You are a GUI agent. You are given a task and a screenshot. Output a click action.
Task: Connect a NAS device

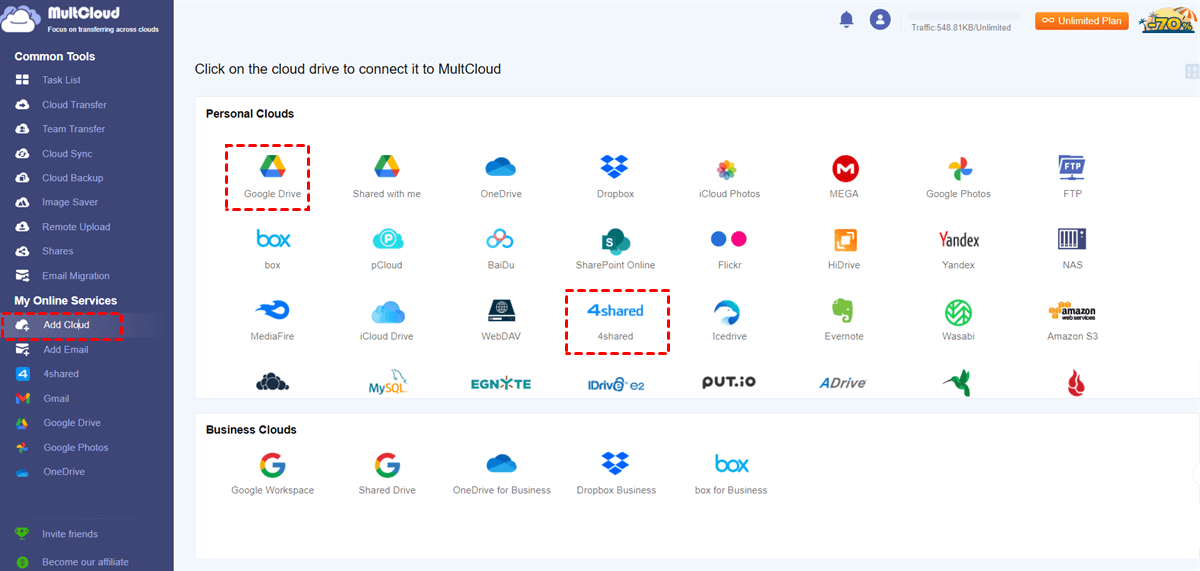pyautogui.click(x=1072, y=249)
